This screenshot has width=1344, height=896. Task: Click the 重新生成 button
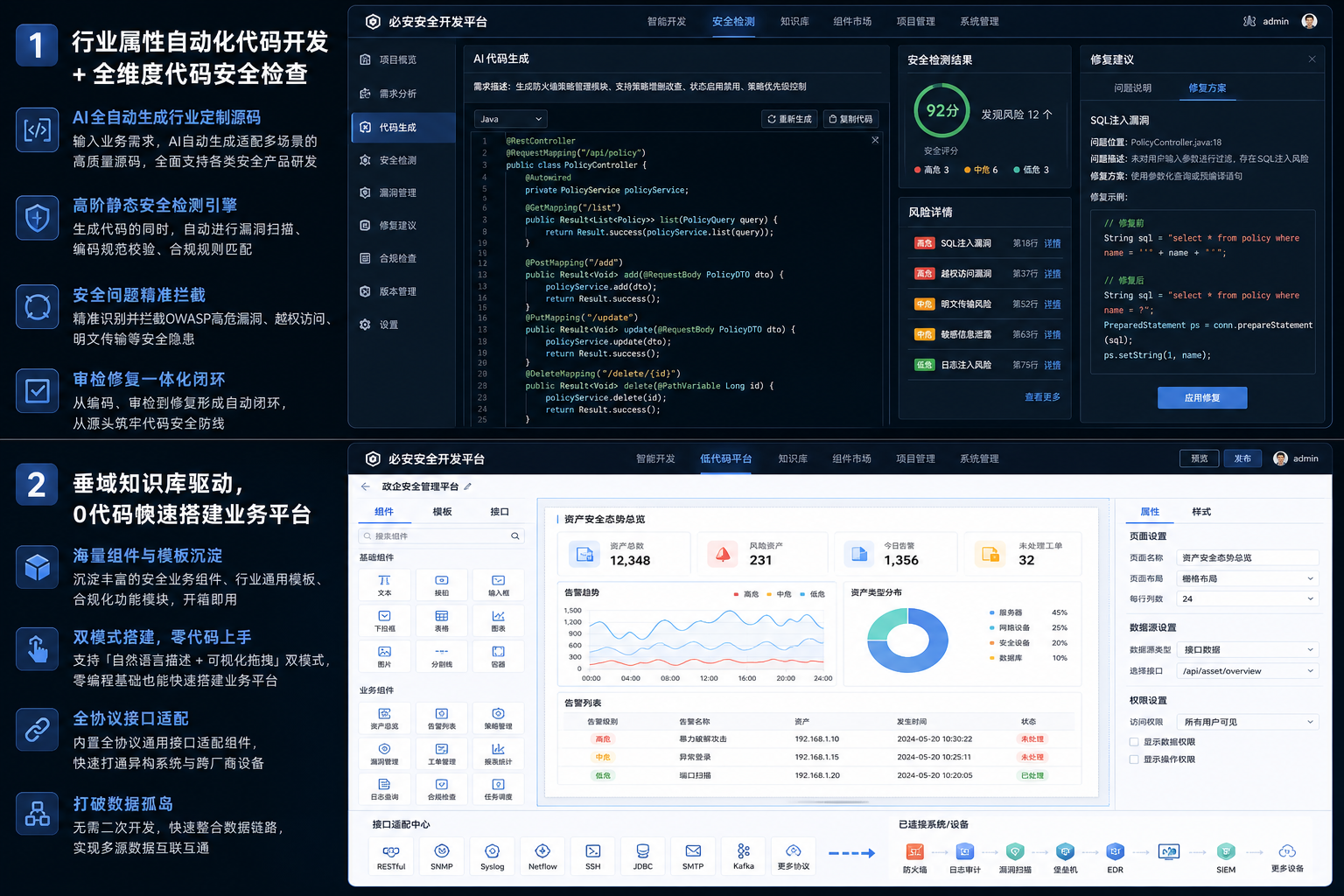tap(789, 119)
